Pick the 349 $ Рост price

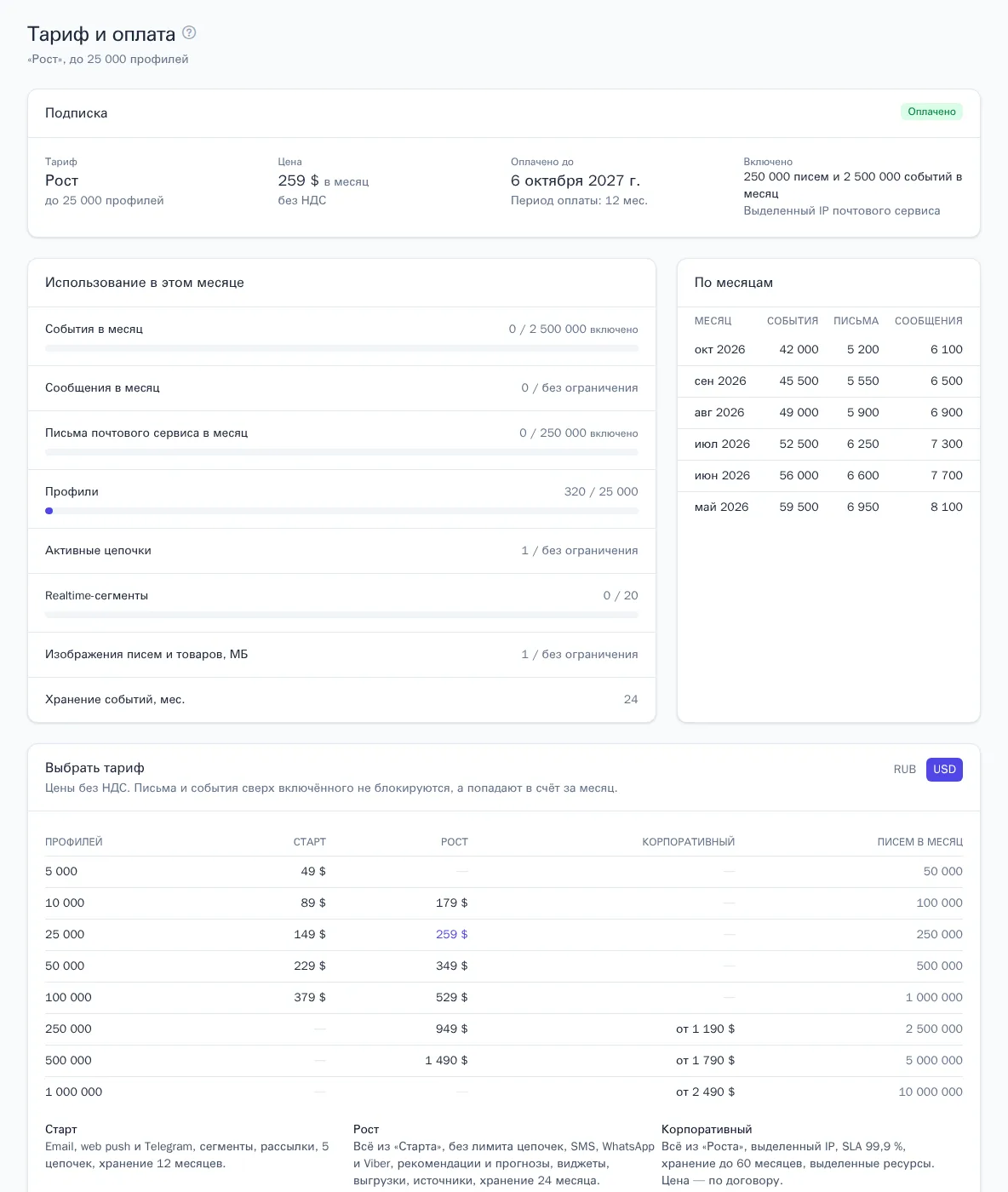pos(451,966)
